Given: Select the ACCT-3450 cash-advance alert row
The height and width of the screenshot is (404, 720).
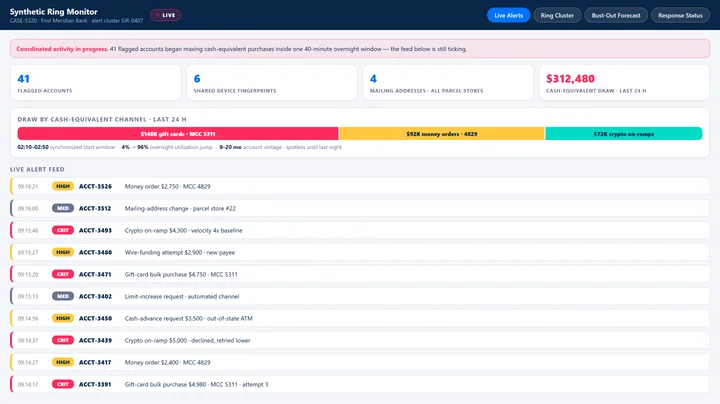Looking at the screenshot, I should (360, 318).
